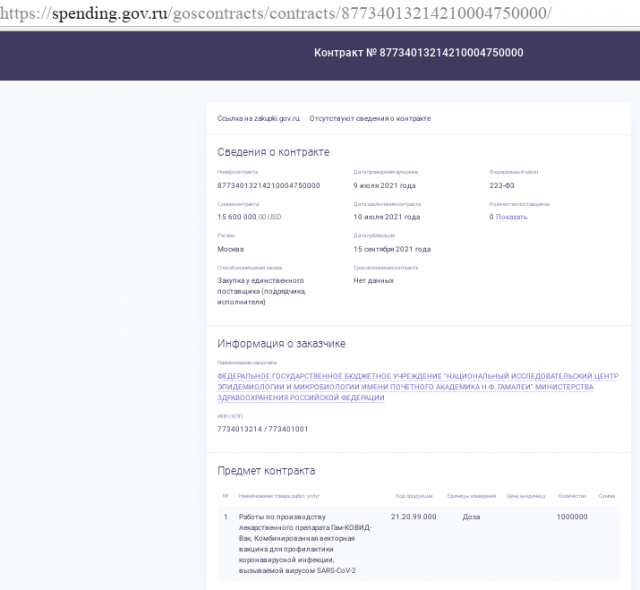Click 'Код продукции' table column header
Viewport: 640px width, 590px height.
[413, 496]
